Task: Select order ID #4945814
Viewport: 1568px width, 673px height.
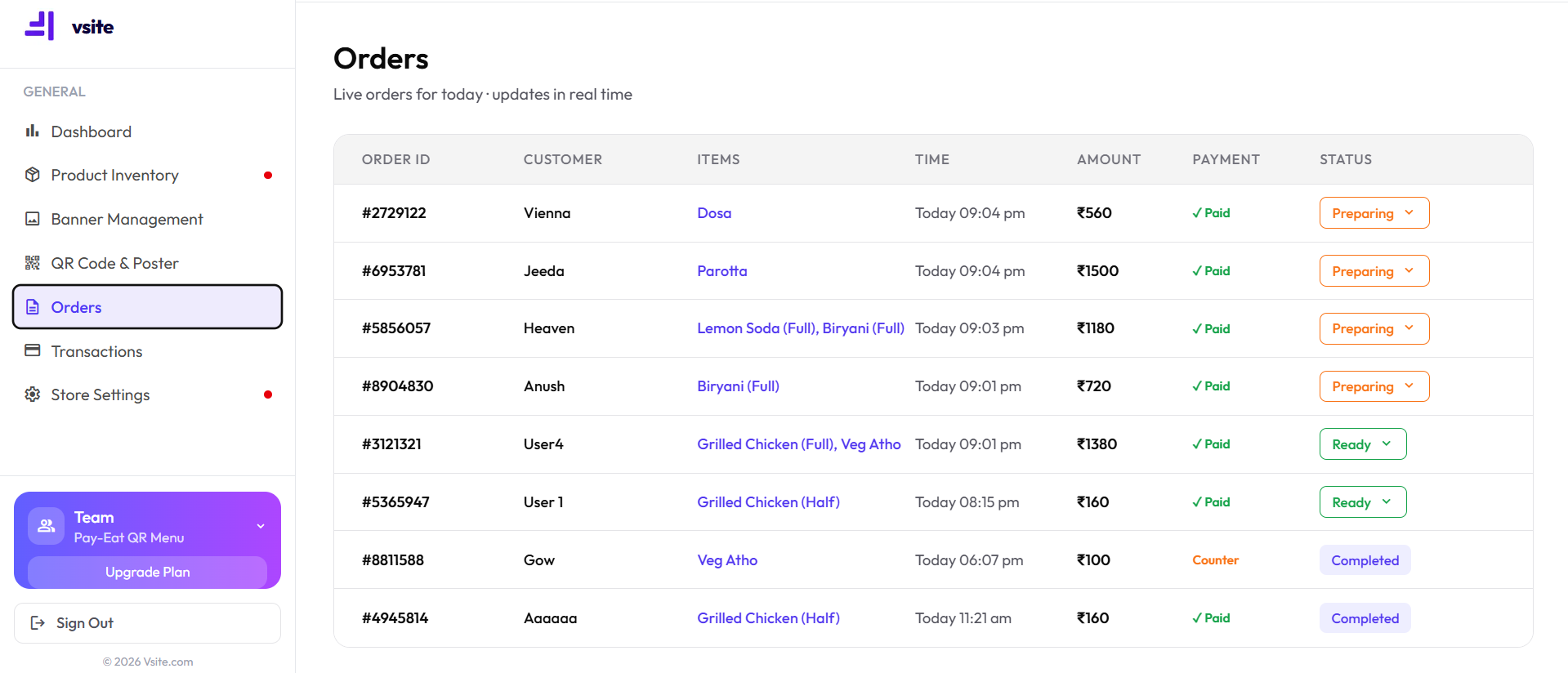Action: coord(395,618)
